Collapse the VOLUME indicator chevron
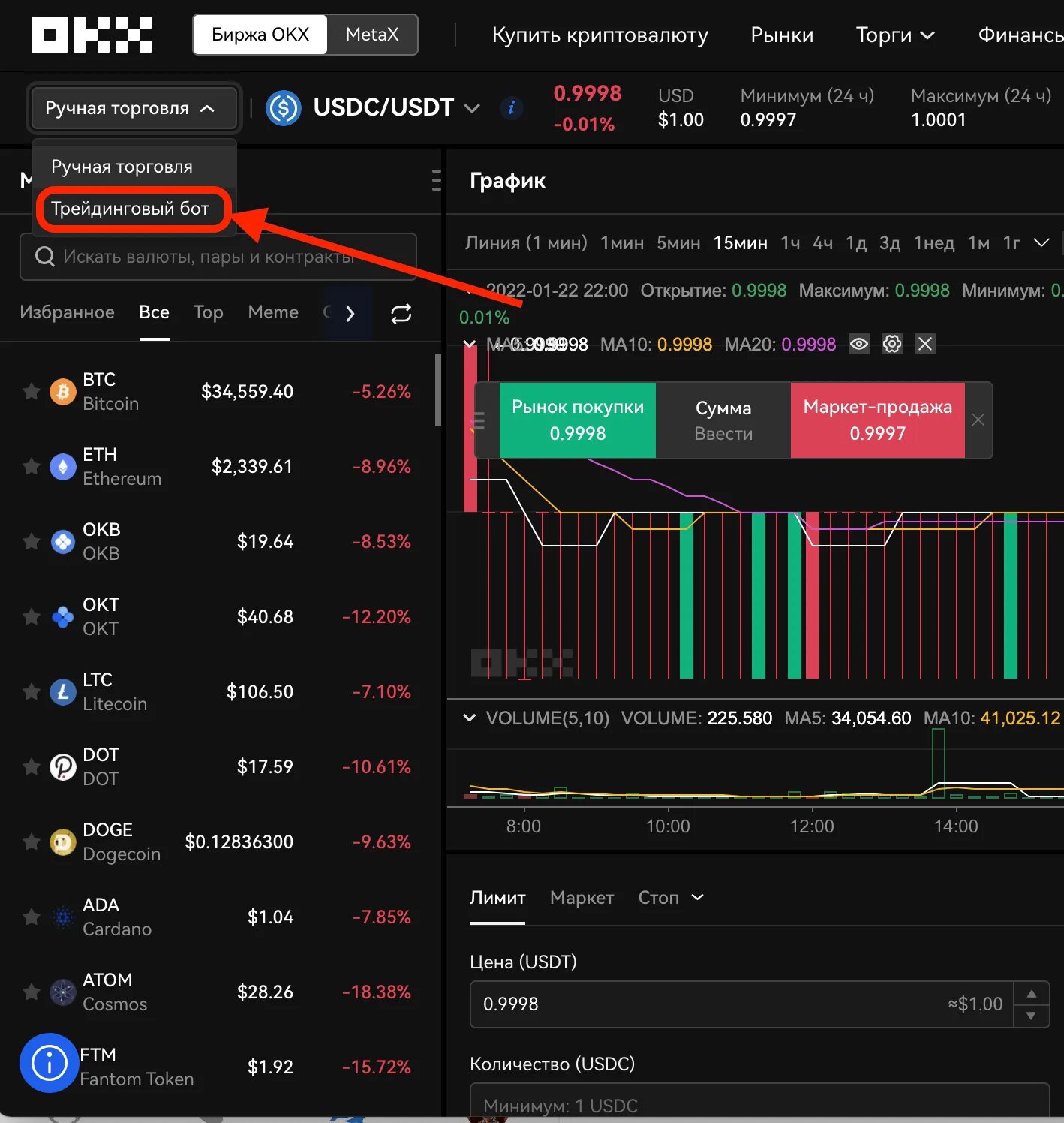The height and width of the screenshot is (1123, 1064). pyautogui.click(x=470, y=718)
